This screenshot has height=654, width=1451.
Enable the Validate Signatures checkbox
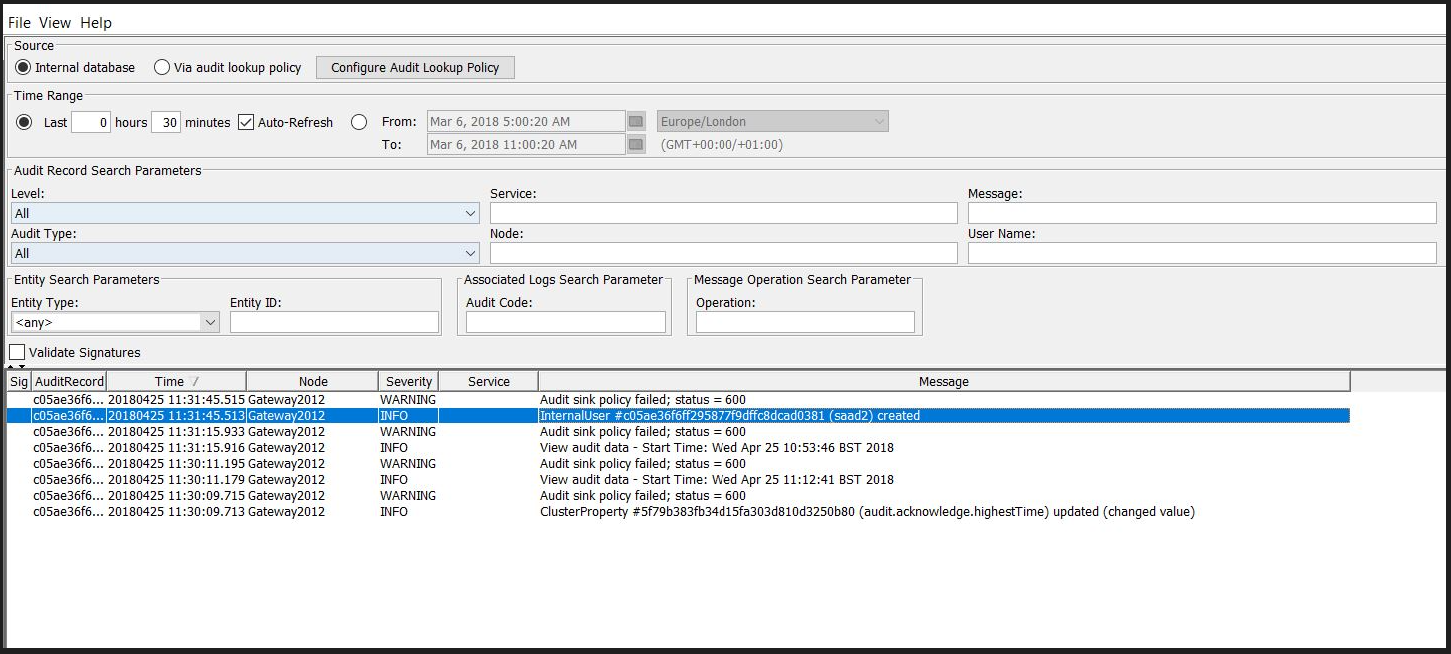point(17,352)
